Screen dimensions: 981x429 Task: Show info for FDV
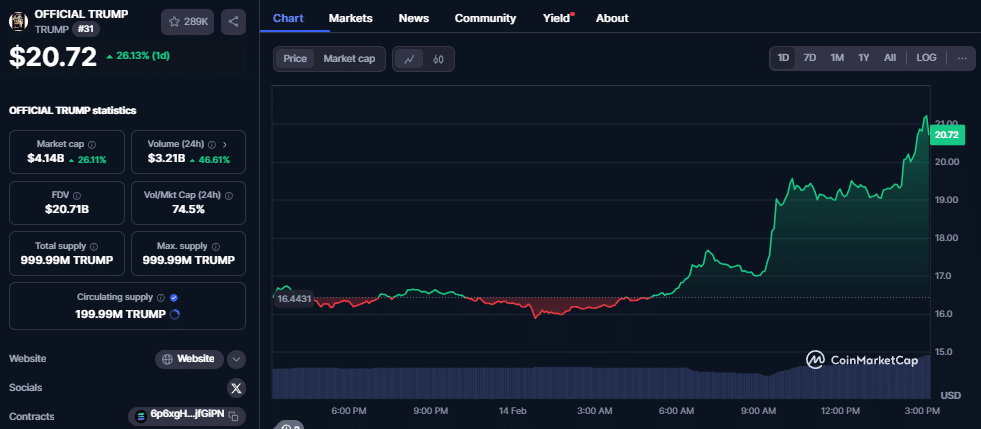point(77,195)
